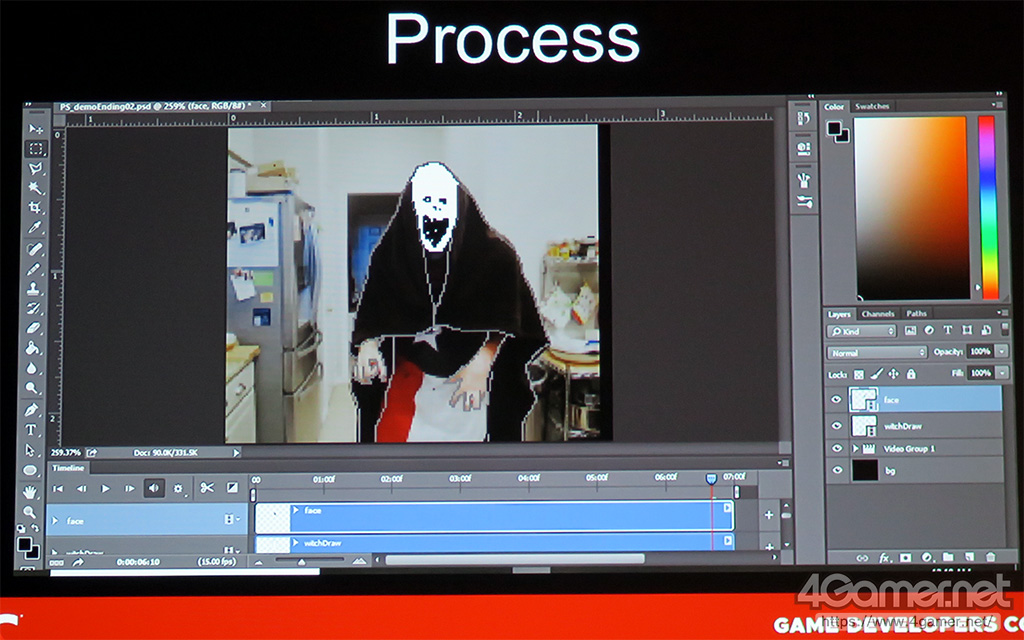This screenshot has height=640, width=1024.
Task: Hide the Video Group 1 layer
Action: tap(837, 449)
